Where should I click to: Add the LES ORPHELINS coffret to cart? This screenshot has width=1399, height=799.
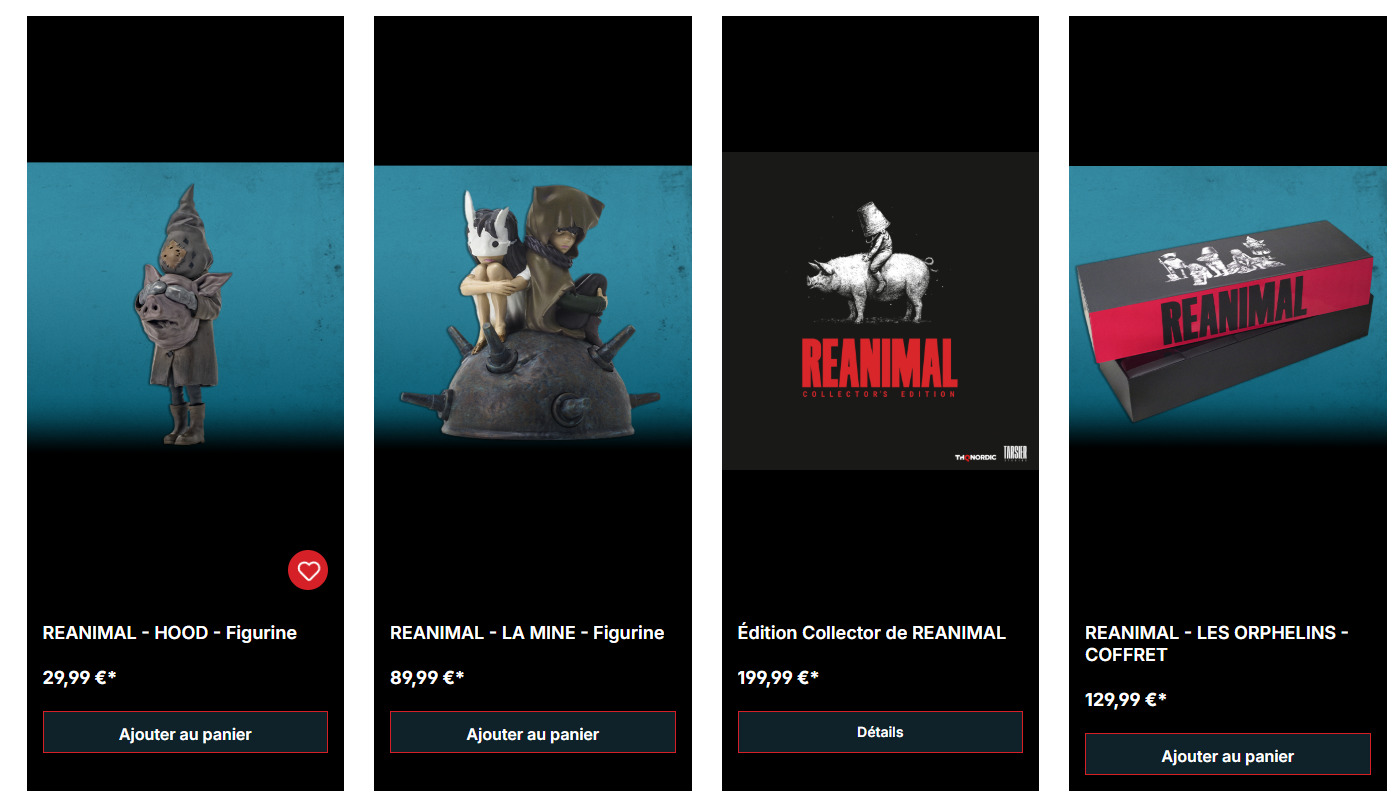point(1228,755)
